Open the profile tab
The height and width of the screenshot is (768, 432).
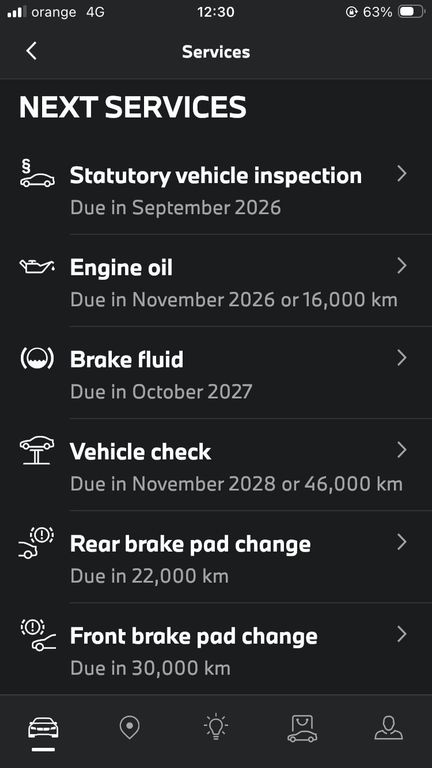(x=388, y=728)
